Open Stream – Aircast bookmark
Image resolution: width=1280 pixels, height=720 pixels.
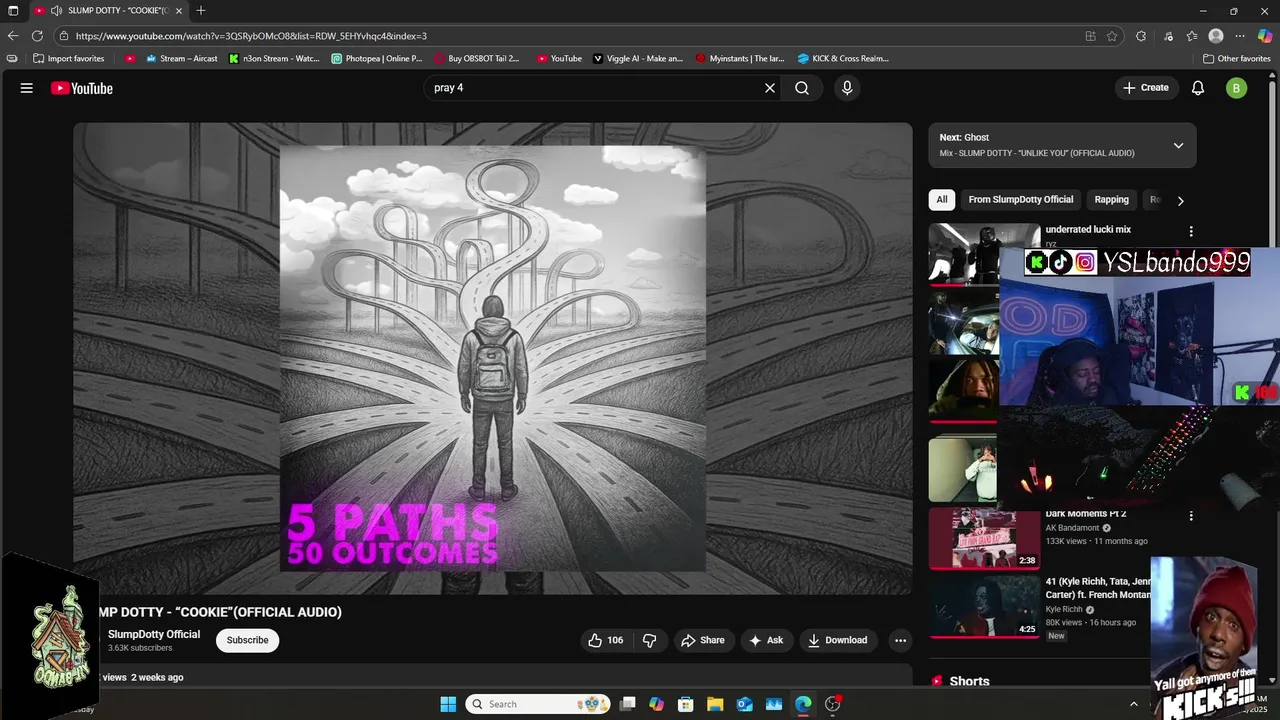(184, 58)
